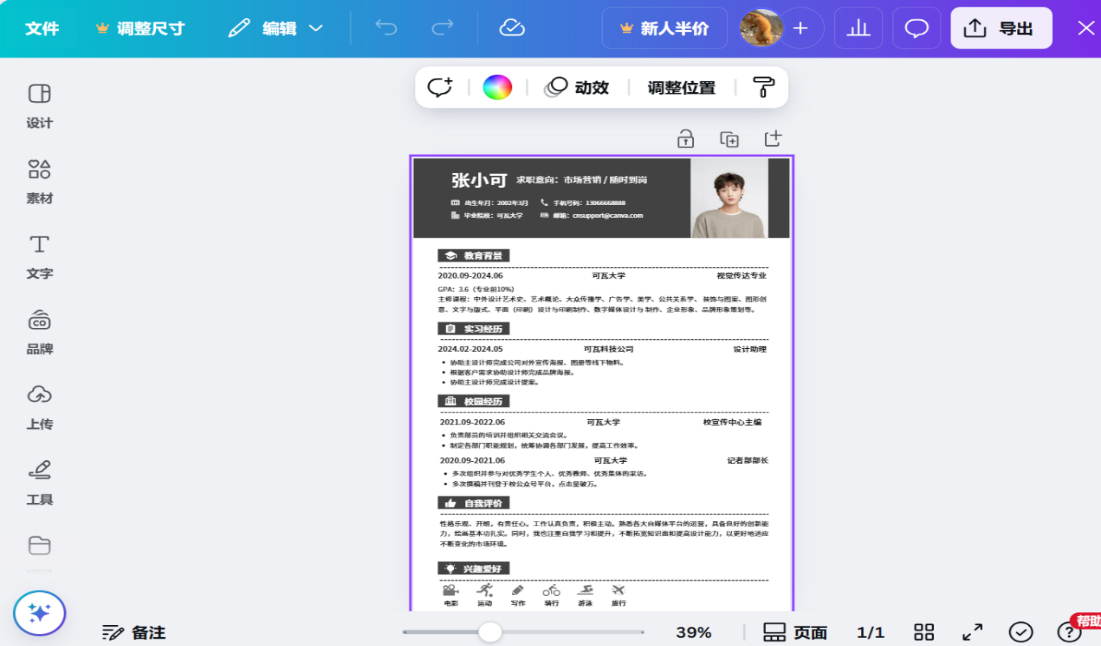The height and width of the screenshot is (646, 1101).
Task: Select the paint roller style copy tool
Action: (x=763, y=87)
